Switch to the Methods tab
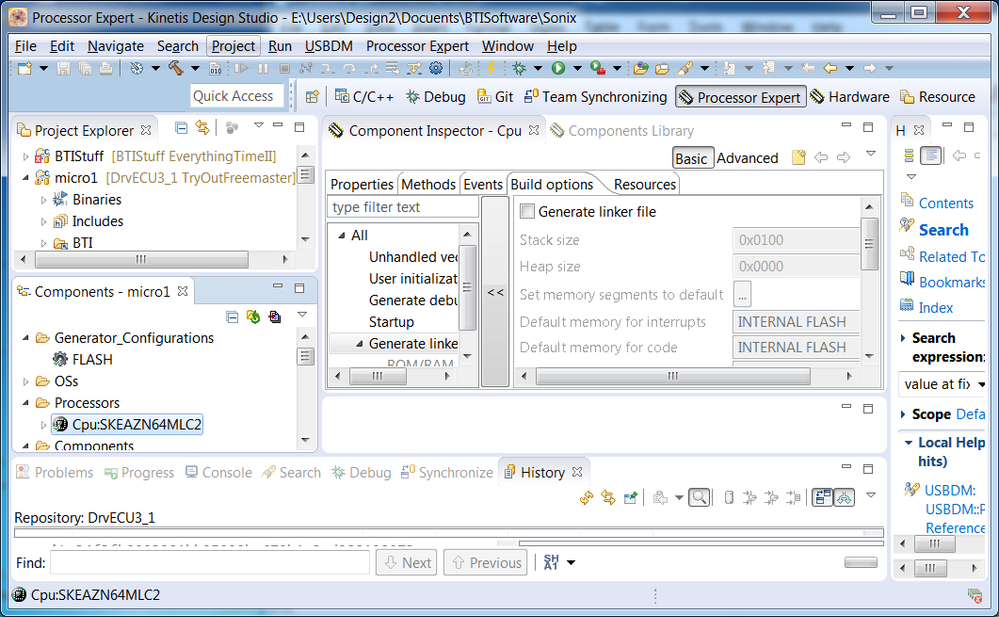 (428, 184)
